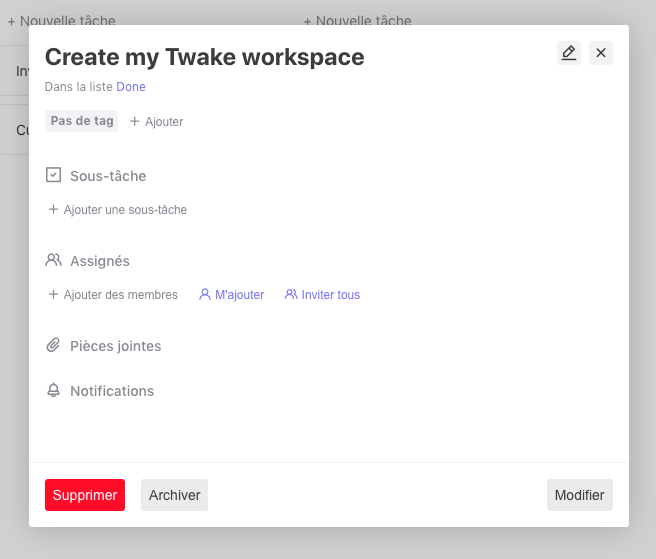The height and width of the screenshot is (559, 656).
Task: Click the Assignés people icon
Action: coord(54,260)
